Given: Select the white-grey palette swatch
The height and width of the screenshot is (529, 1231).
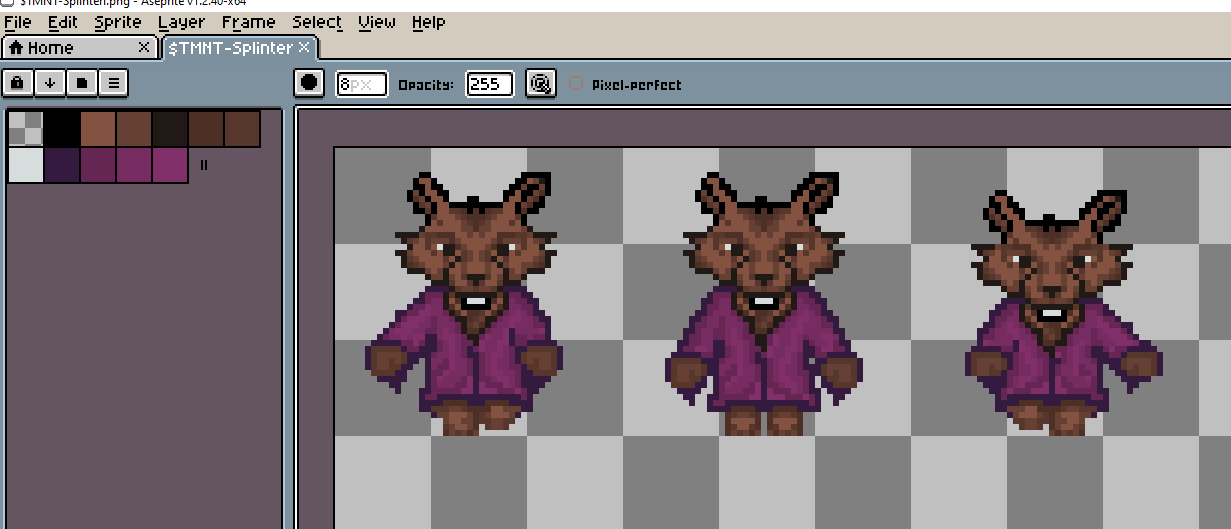Looking at the screenshot, I should pyautogui.click(x=25, y=164).
